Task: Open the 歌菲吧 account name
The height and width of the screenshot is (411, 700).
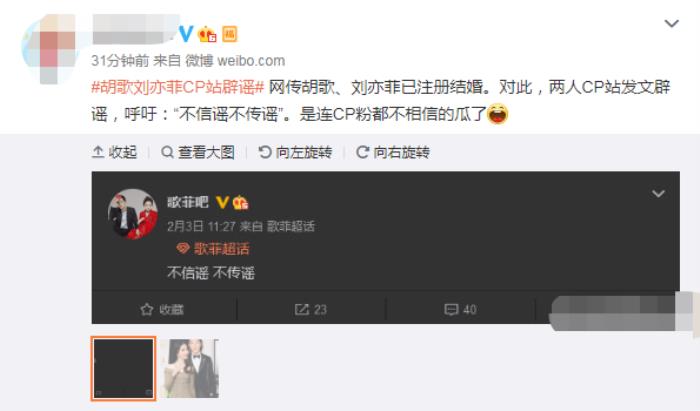Action: point(188,202)
